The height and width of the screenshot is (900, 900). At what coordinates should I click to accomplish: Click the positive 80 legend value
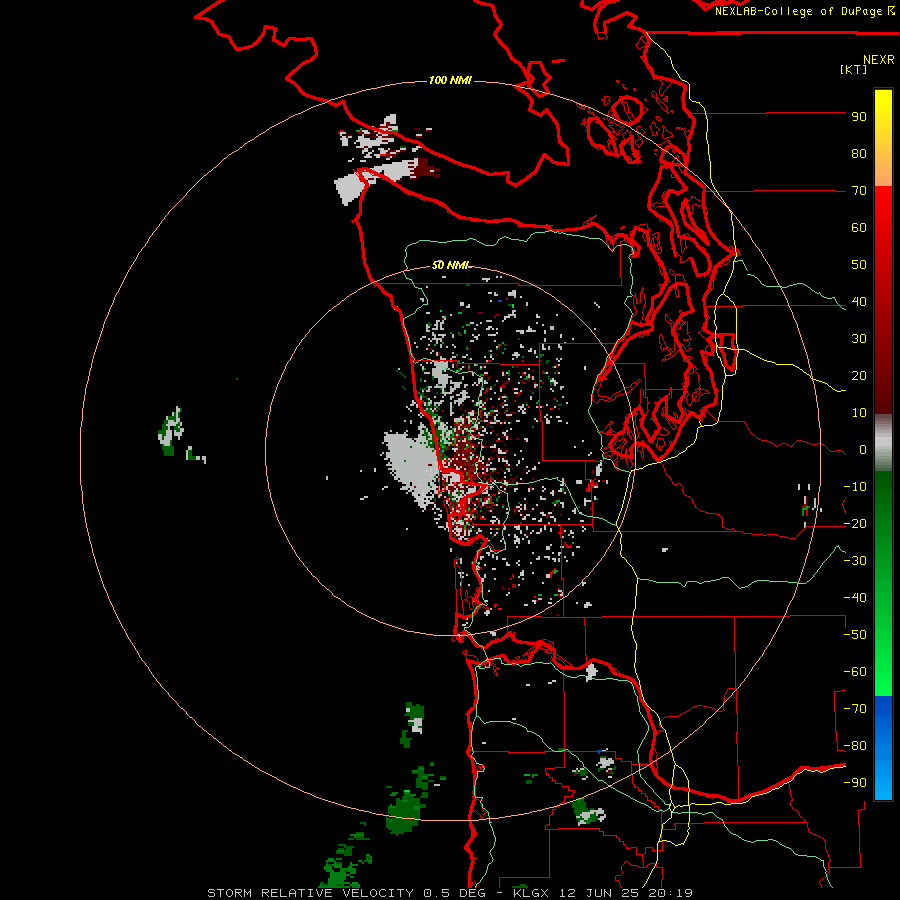pos(859,153)
